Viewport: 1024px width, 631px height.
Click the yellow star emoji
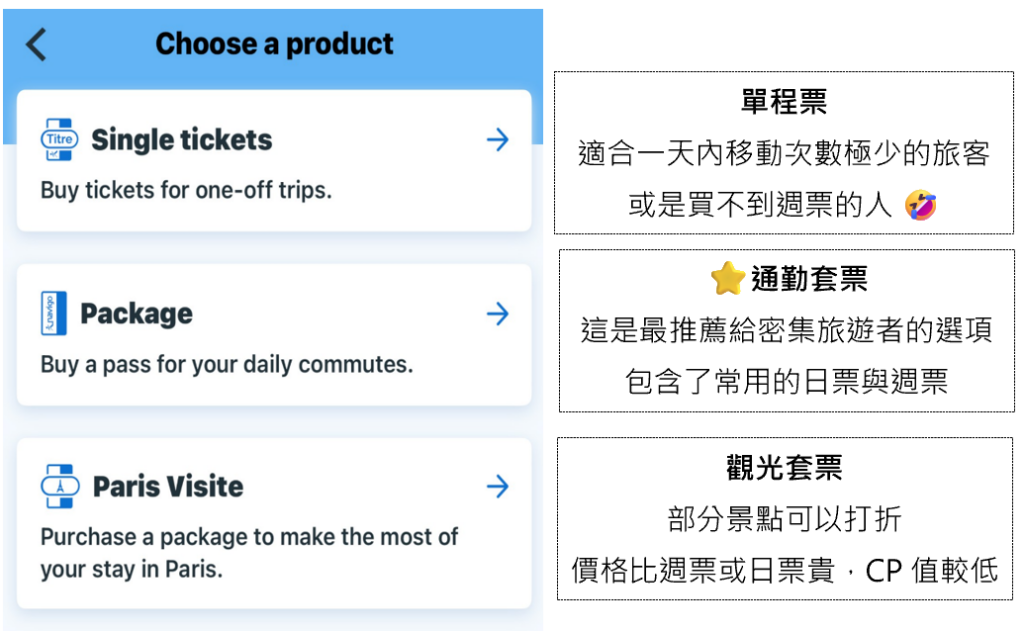pyautogui.click(x=727, y=278)
